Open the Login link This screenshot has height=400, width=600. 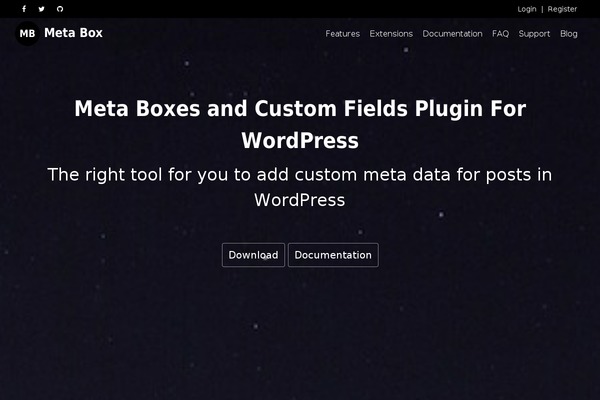coord(527,9)
